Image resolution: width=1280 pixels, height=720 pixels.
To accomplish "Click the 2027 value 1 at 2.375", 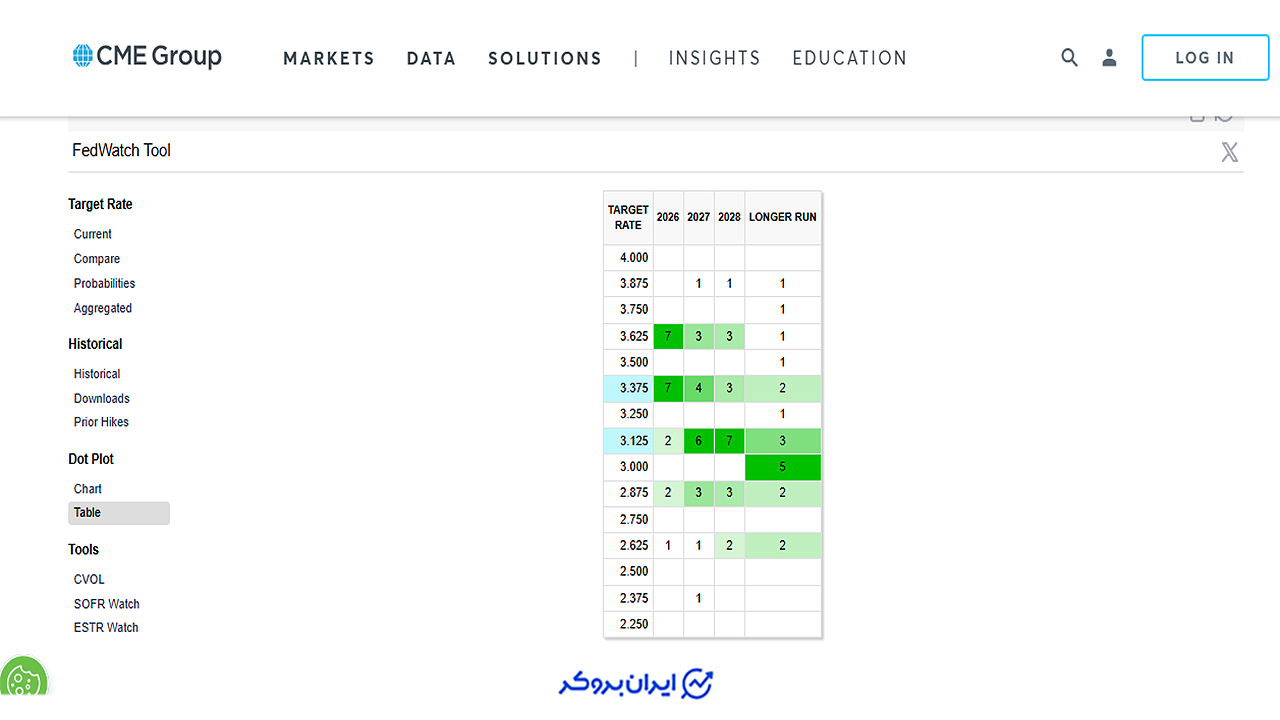I will [699, 598].
